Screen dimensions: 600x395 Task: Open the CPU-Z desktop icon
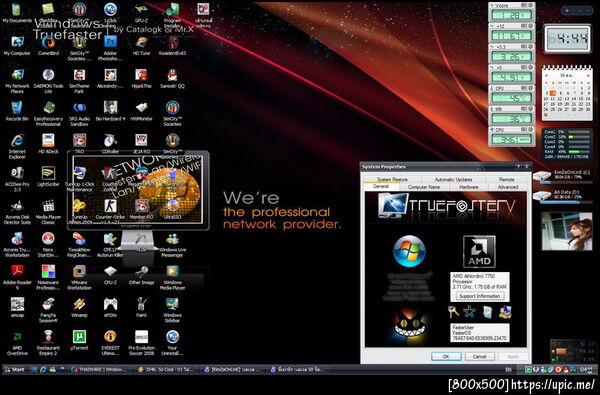click(x=110, y=275)
